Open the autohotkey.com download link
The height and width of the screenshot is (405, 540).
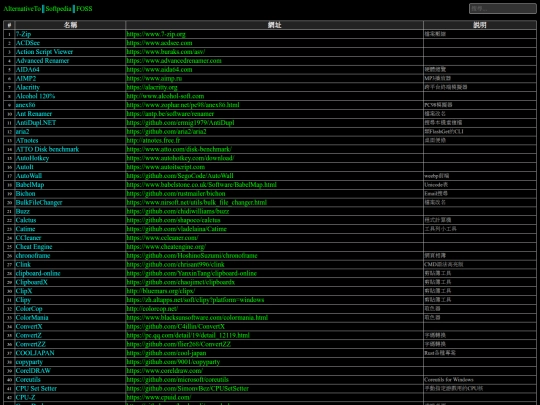tap(180, 158)
